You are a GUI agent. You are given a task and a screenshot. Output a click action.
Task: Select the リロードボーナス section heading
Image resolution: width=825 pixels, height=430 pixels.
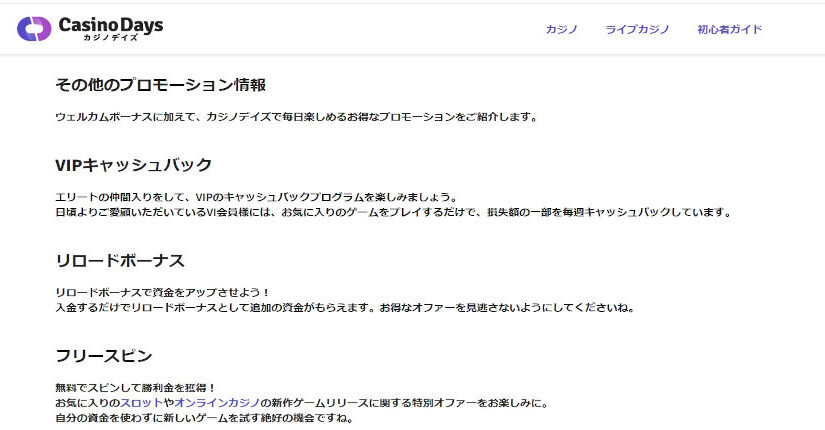pos(120,260)
